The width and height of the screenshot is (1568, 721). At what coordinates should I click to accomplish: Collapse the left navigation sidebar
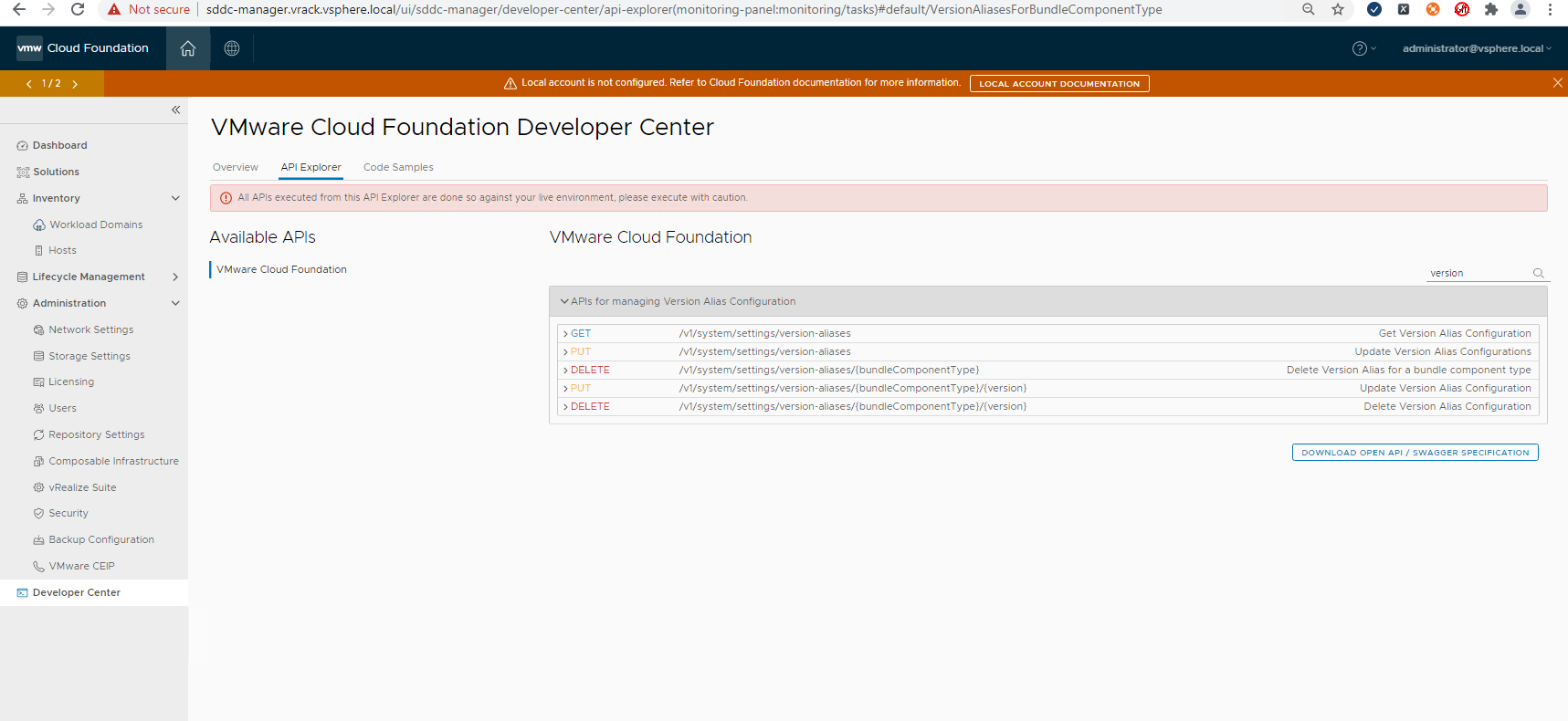tap(175, 110)
